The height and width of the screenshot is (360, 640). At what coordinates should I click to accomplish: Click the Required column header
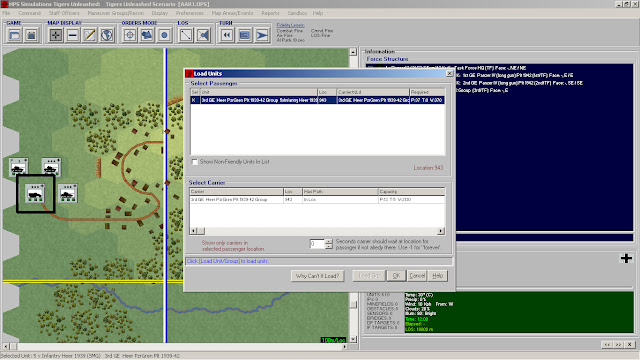427,92
